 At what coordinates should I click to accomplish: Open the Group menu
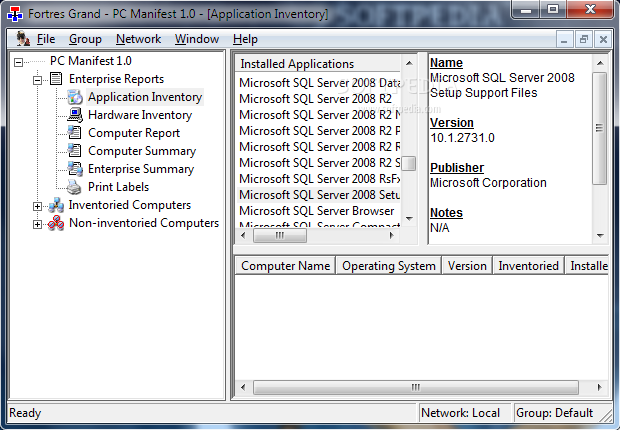tap(85, 39)
